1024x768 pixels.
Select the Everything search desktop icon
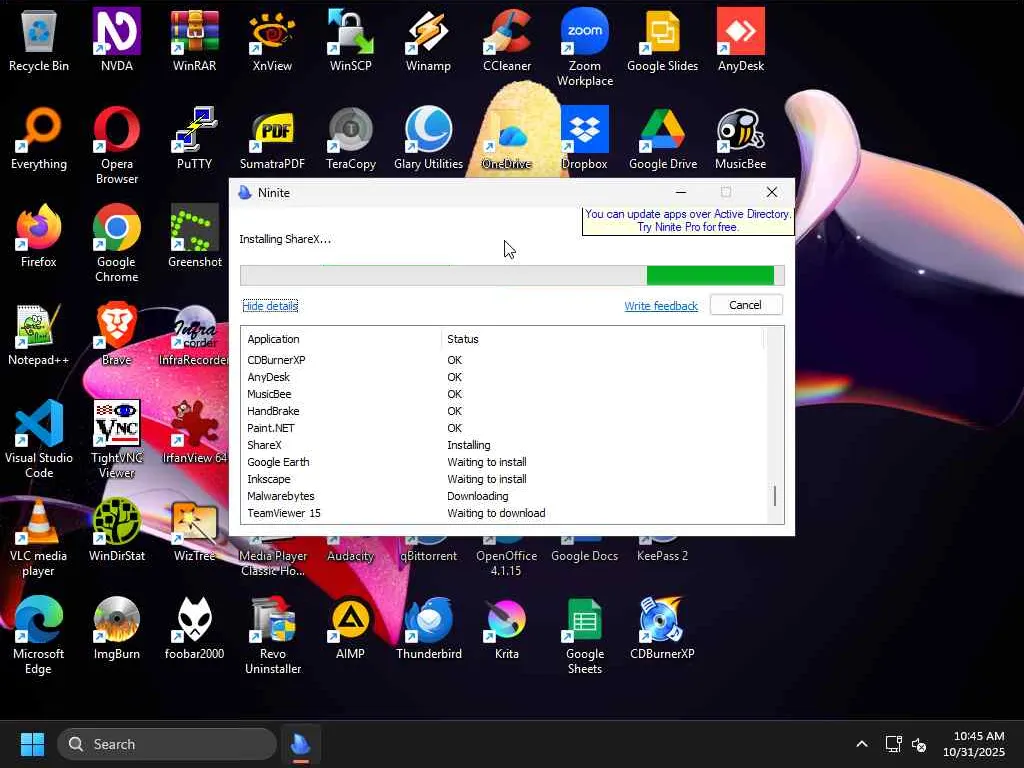coord(39,138)
